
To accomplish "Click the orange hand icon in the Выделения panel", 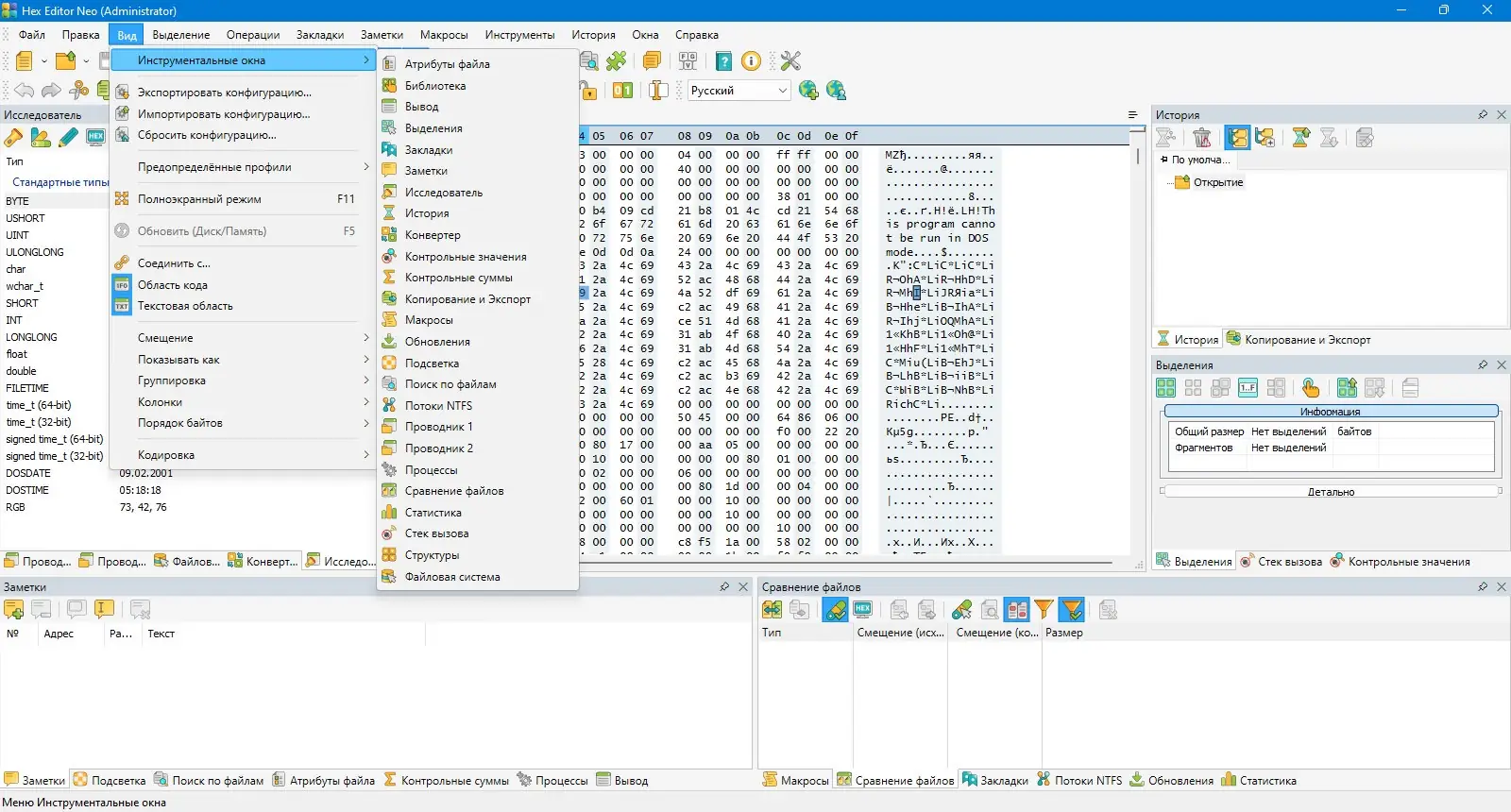I will tap(1310, 388).
